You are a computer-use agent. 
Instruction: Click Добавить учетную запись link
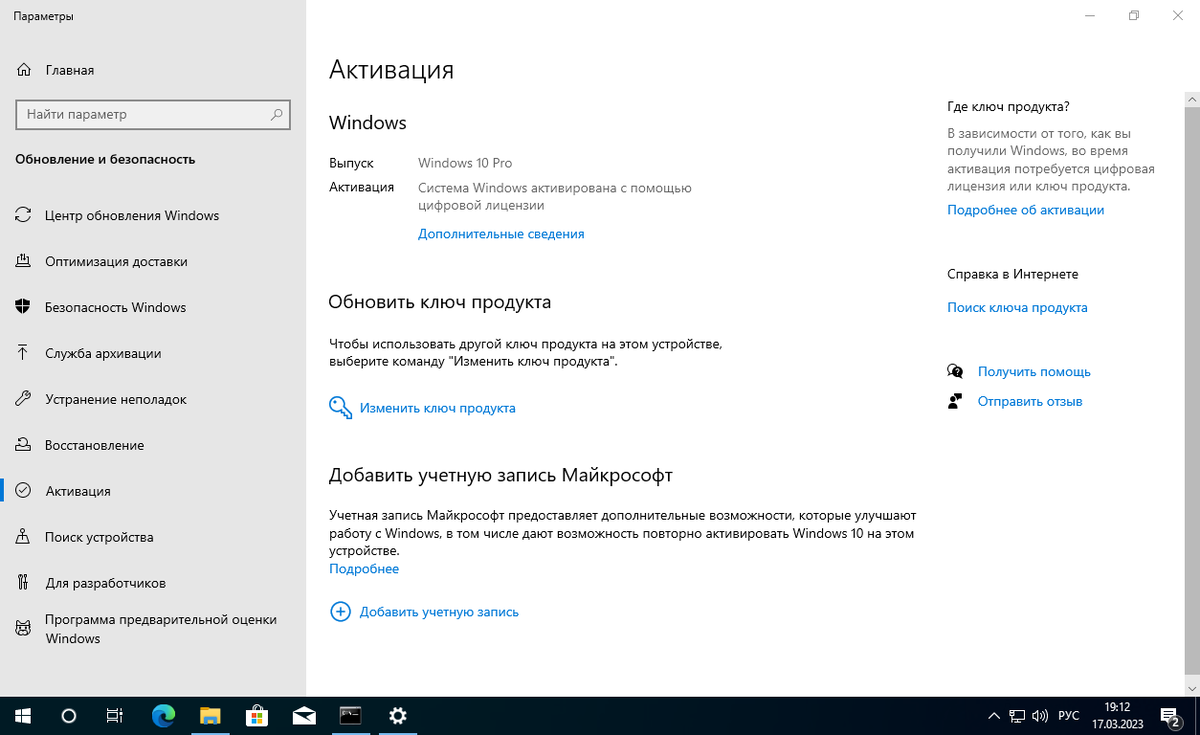(439, 611)
